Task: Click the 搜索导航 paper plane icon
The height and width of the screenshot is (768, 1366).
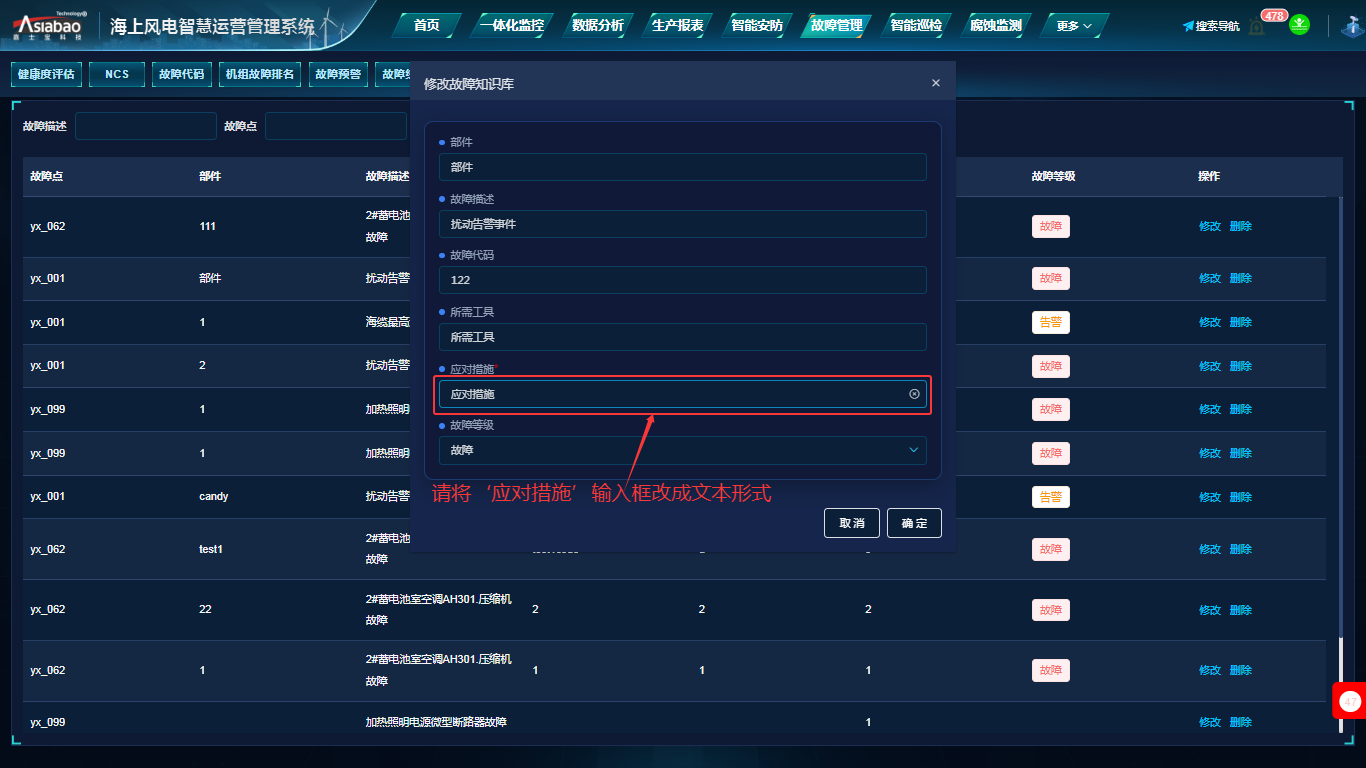Action: 1188,26
